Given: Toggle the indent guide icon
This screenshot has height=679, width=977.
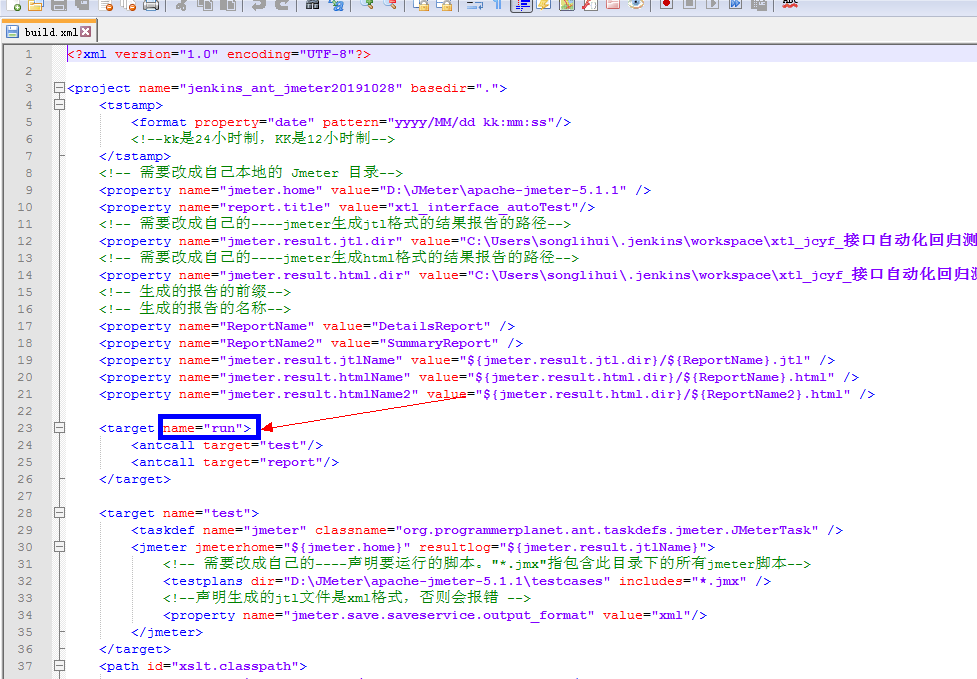Looking at the screenshot, I should point(522,5).
